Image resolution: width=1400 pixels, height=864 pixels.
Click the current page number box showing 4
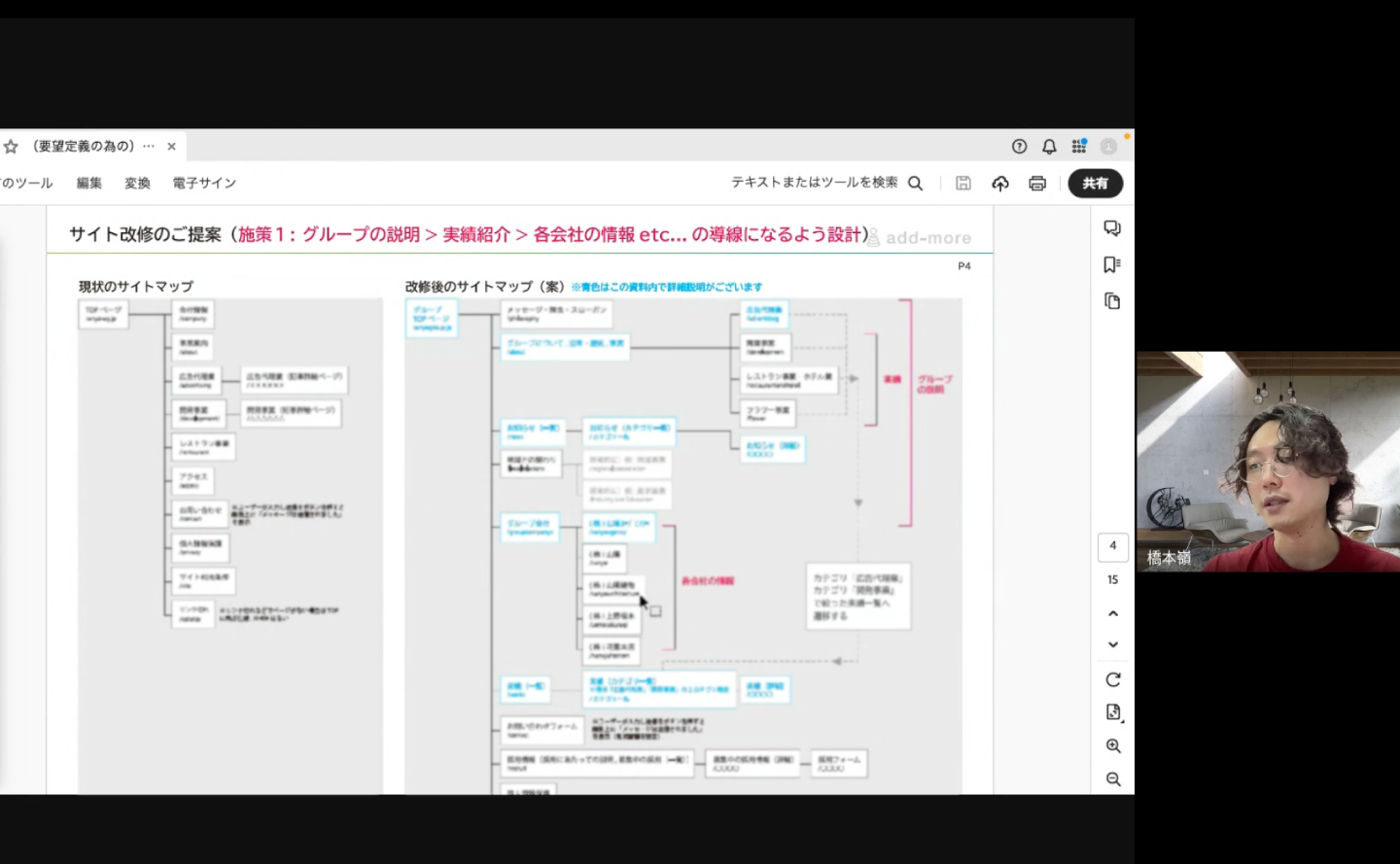coord(1113,546)
